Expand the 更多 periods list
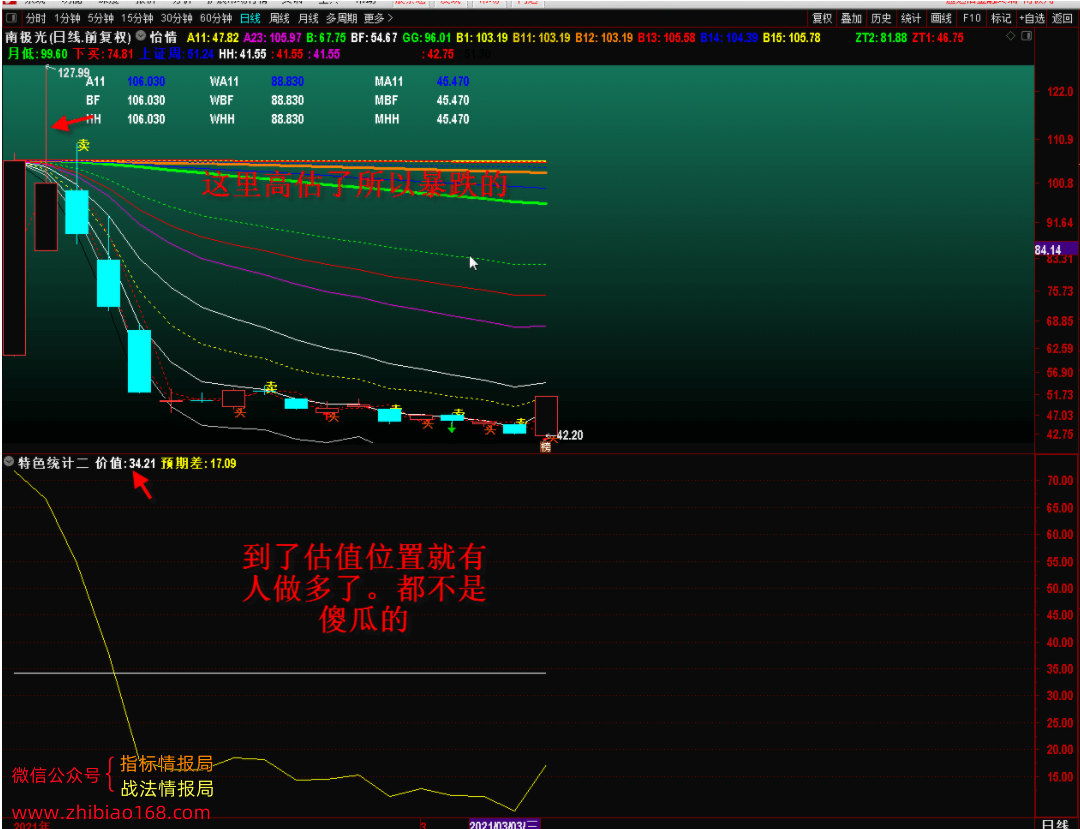This screenshot has width=1080, height=829. [378, 19]
